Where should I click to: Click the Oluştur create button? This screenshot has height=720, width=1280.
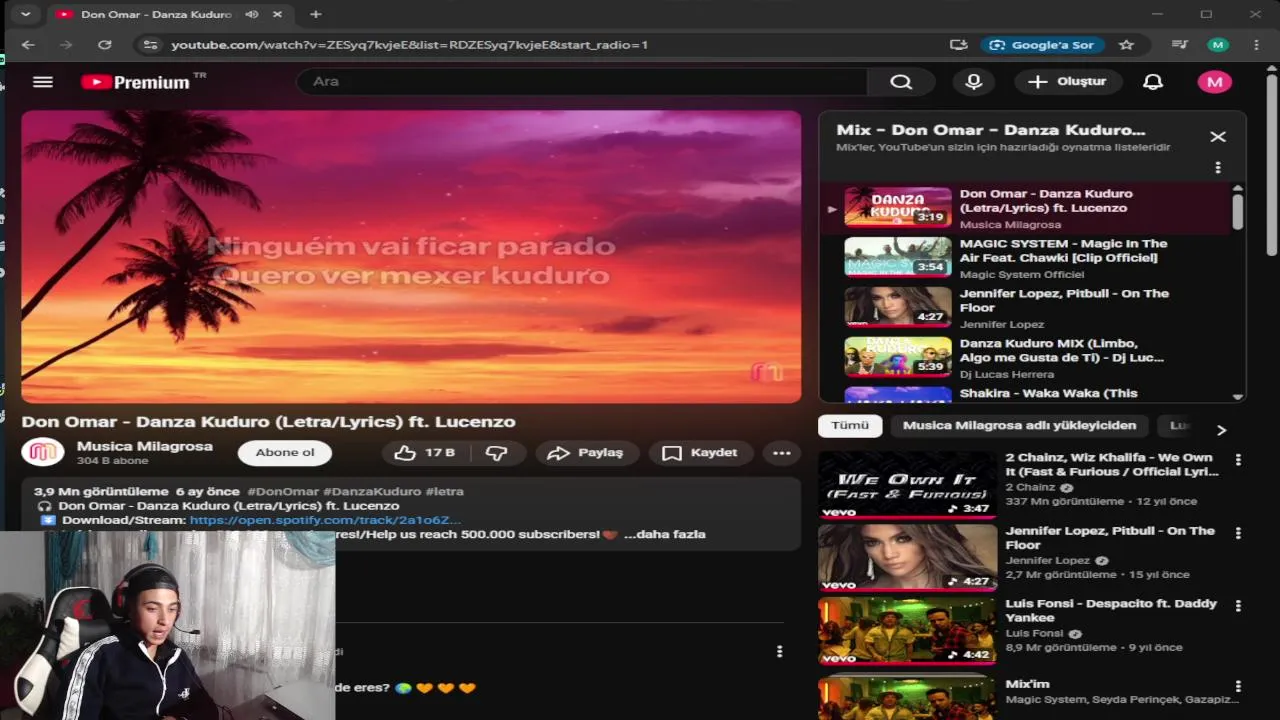click(x=1067, y=82)
